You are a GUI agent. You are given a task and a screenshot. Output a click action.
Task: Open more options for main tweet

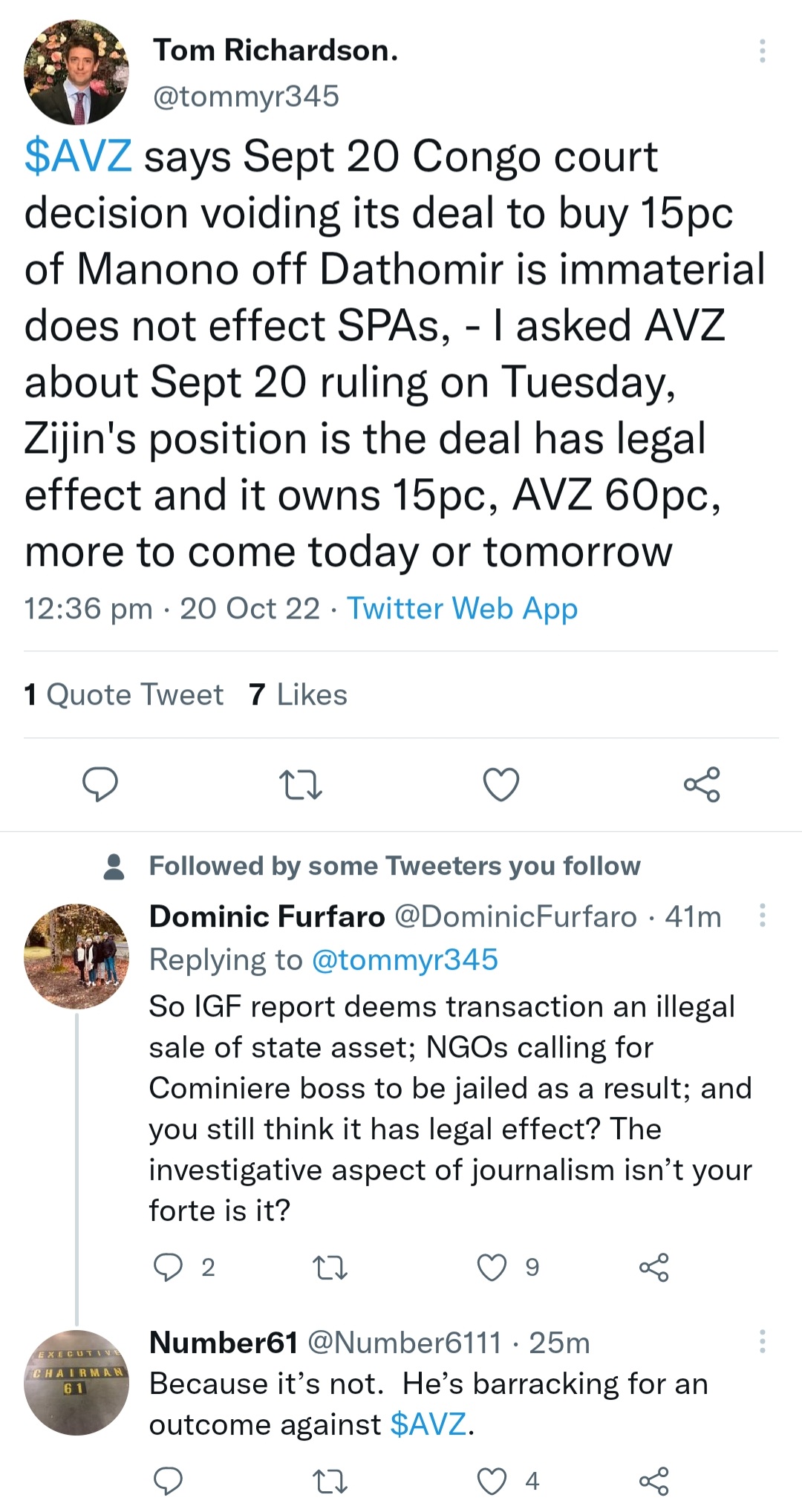(762, 50)
